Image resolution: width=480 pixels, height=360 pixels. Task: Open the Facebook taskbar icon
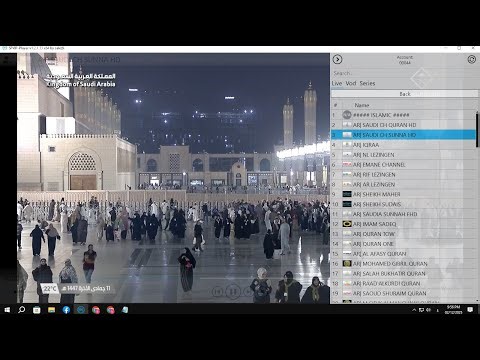click(66, 310)
